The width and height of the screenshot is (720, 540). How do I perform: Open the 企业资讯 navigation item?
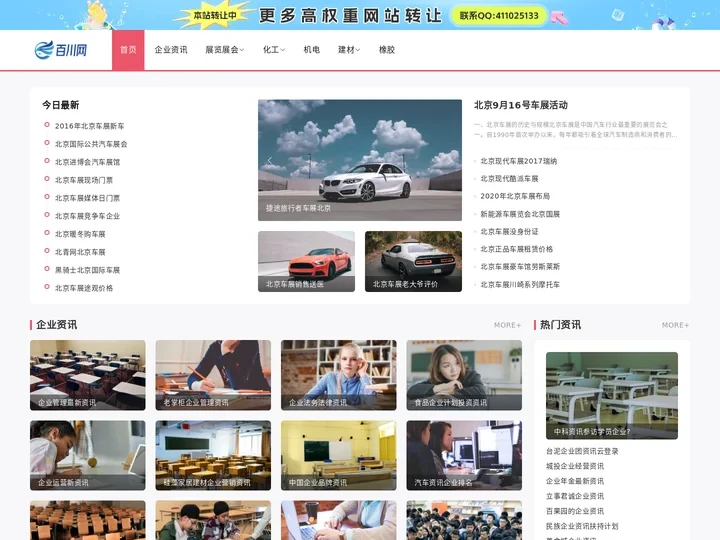tap(171, 50)
